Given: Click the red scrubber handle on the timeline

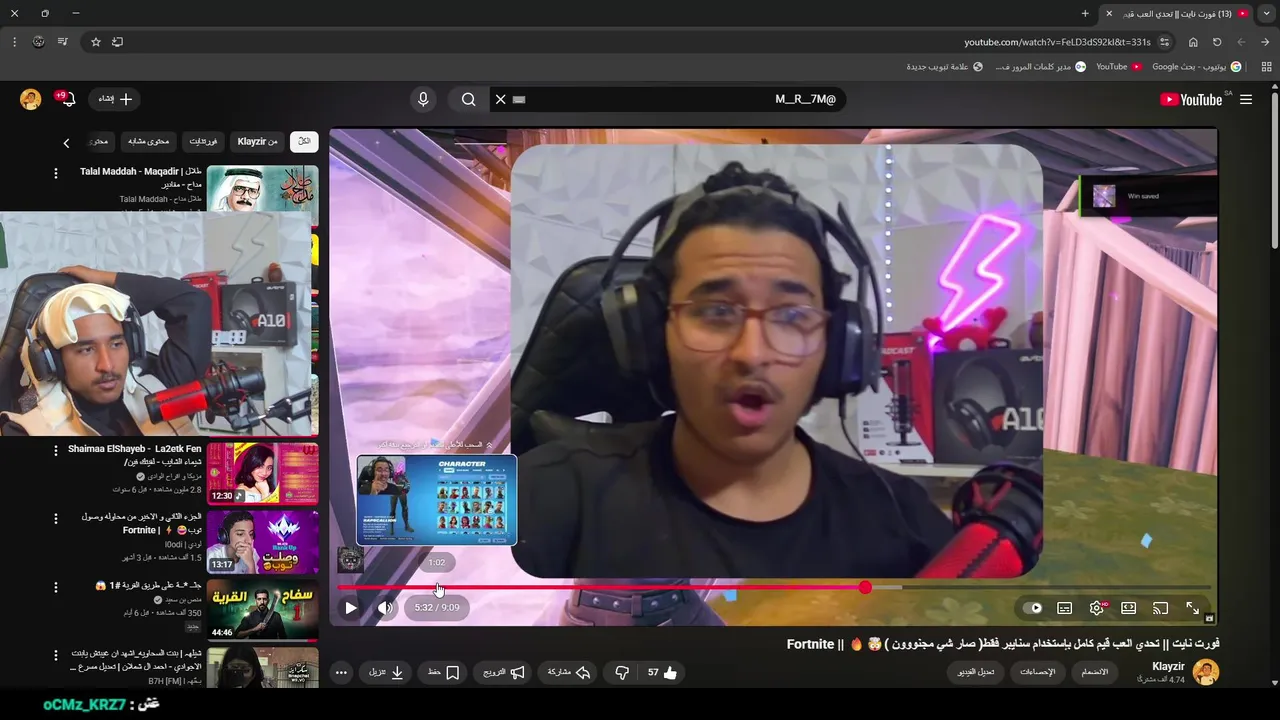Looking at the screenshot, I should click(865, 587).
